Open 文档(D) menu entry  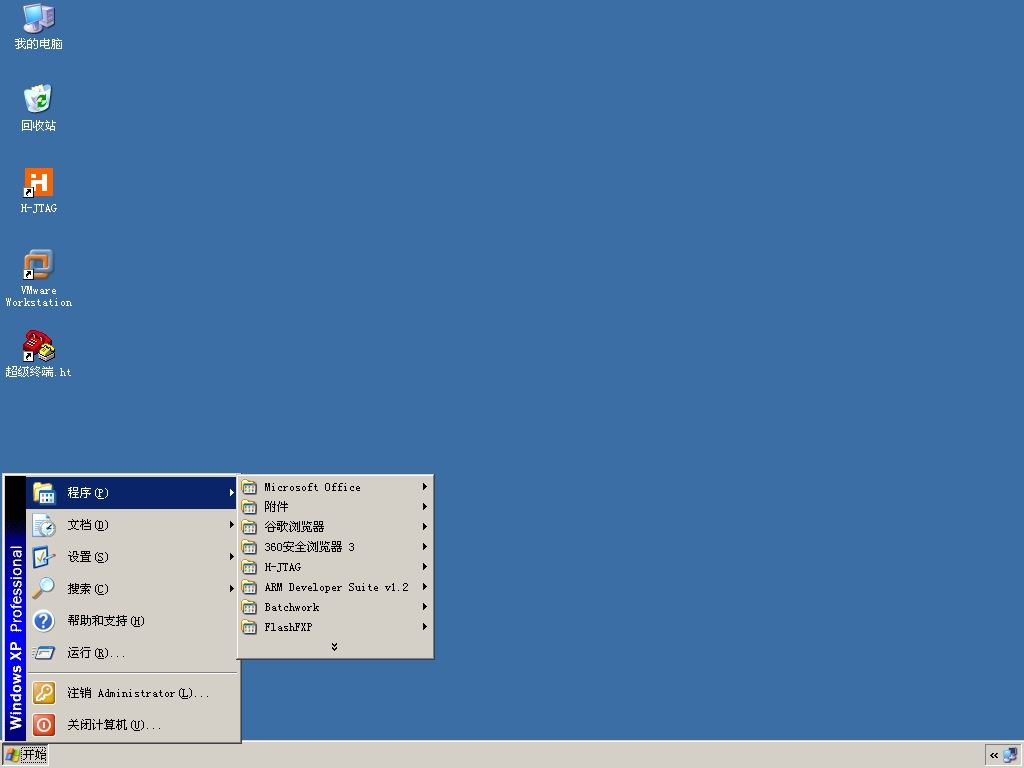(x=132, y=525)
